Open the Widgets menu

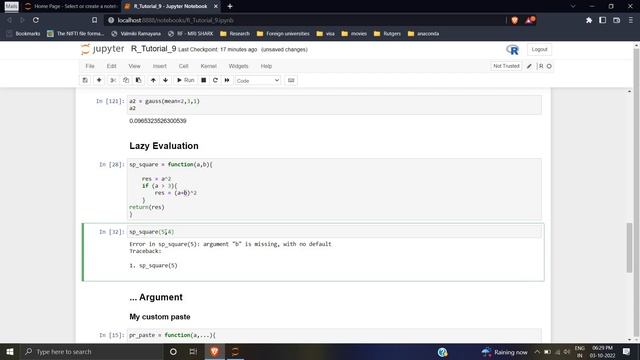[x=238, y=66]
